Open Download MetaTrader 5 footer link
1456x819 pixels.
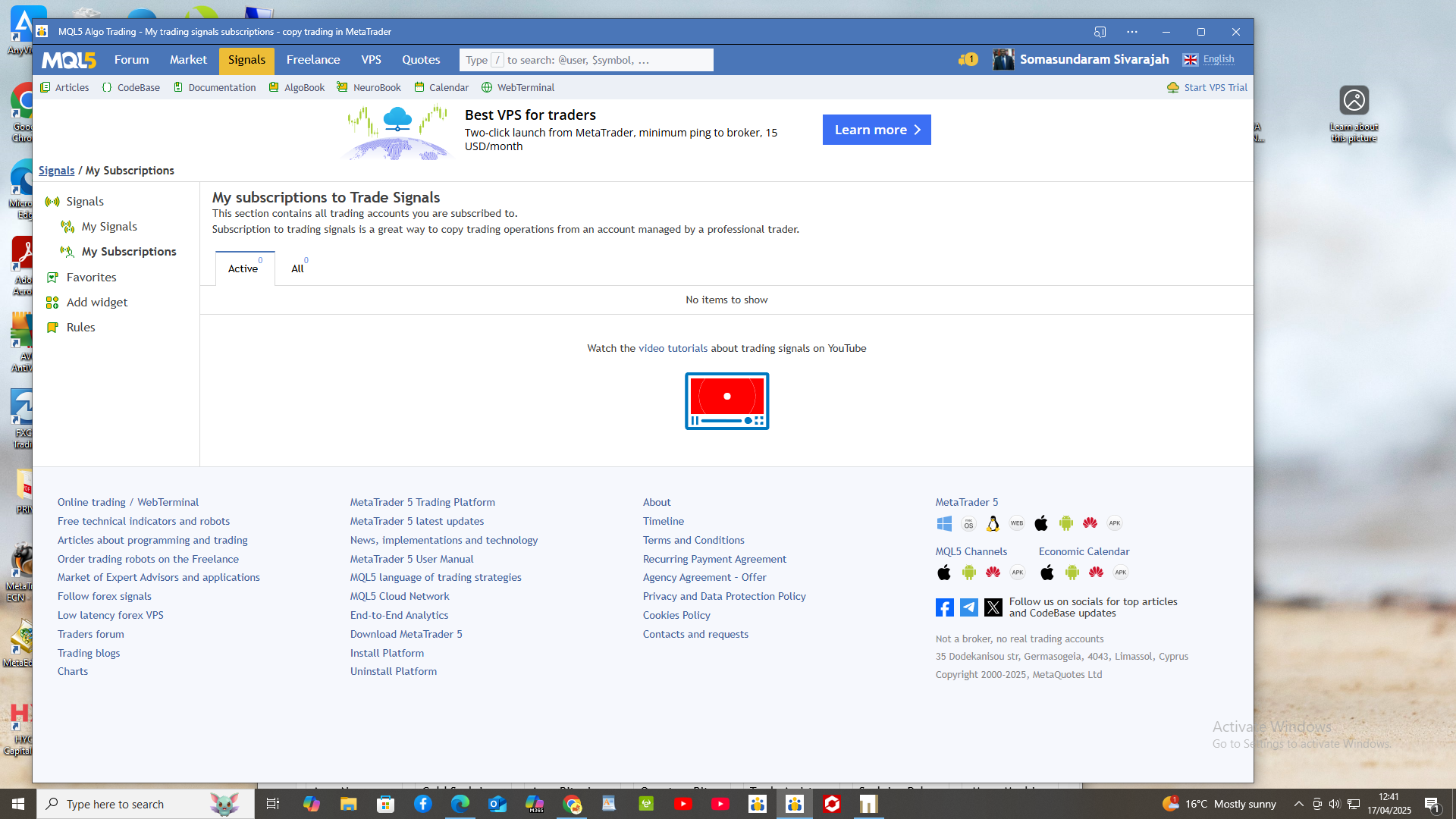pyautogui.click(x=406, y=635)
